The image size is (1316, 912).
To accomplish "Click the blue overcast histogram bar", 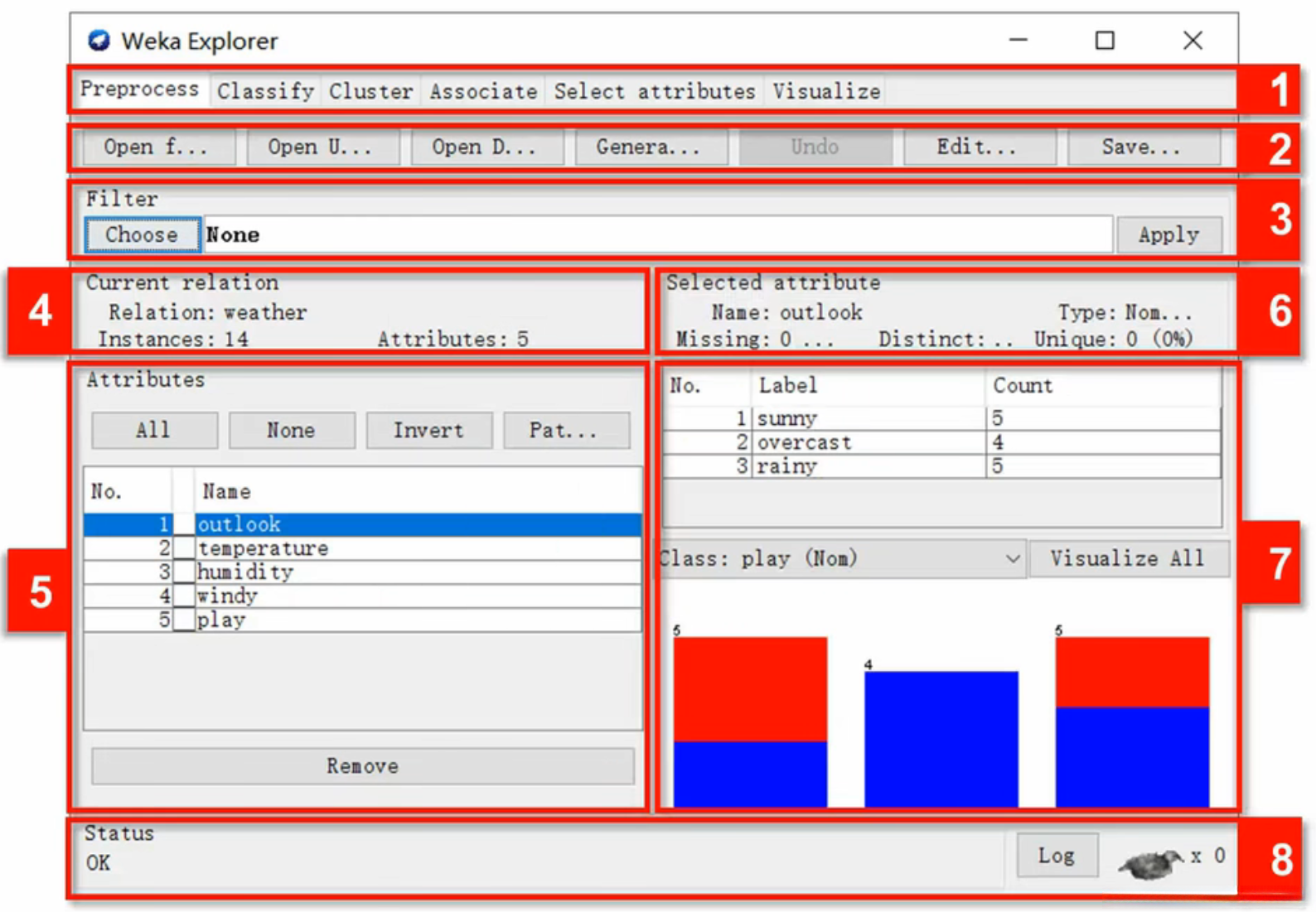I will [x=941, y=739].
